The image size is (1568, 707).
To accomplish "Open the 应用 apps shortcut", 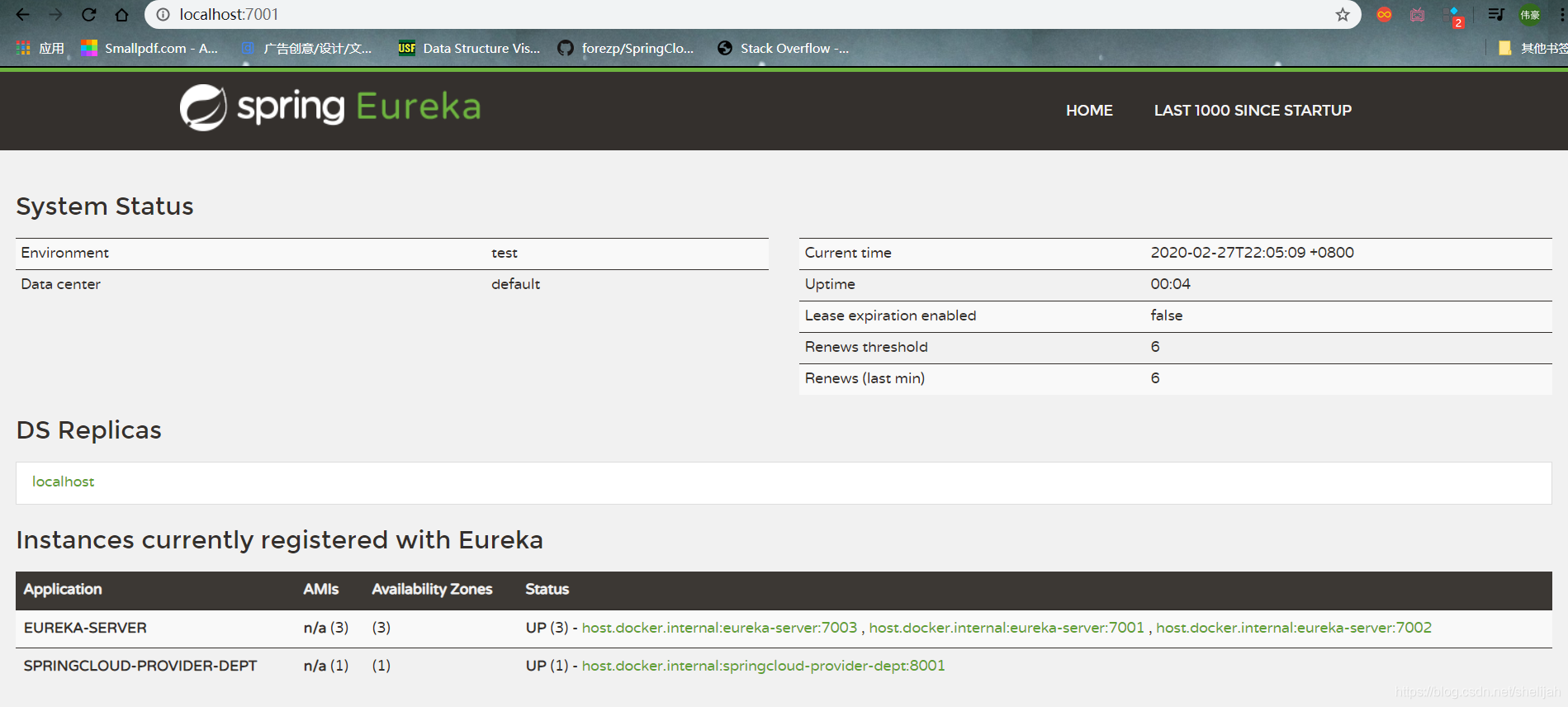I will coord(40,48).
